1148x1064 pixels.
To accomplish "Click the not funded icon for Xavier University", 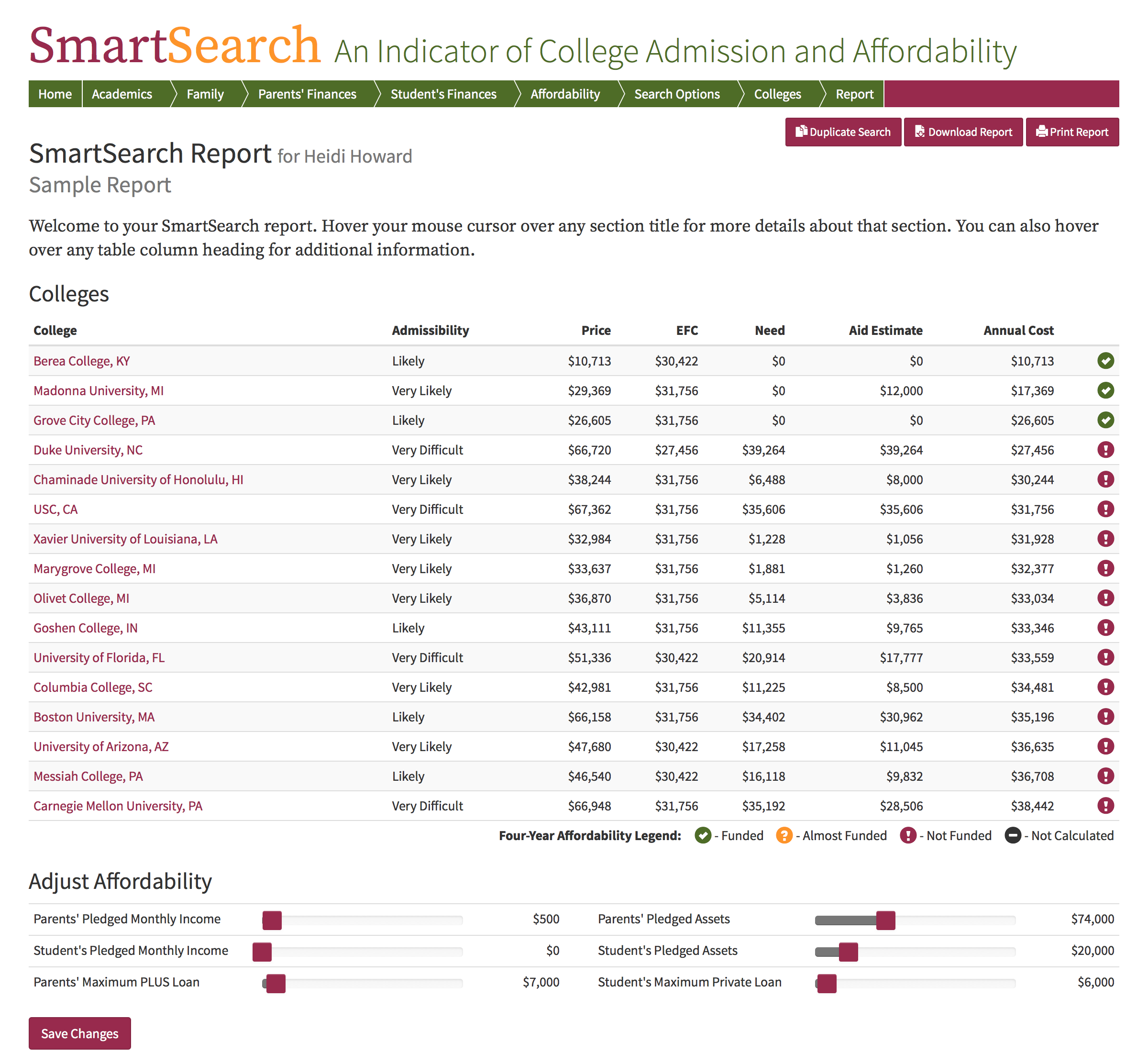I will [1105, 539].
